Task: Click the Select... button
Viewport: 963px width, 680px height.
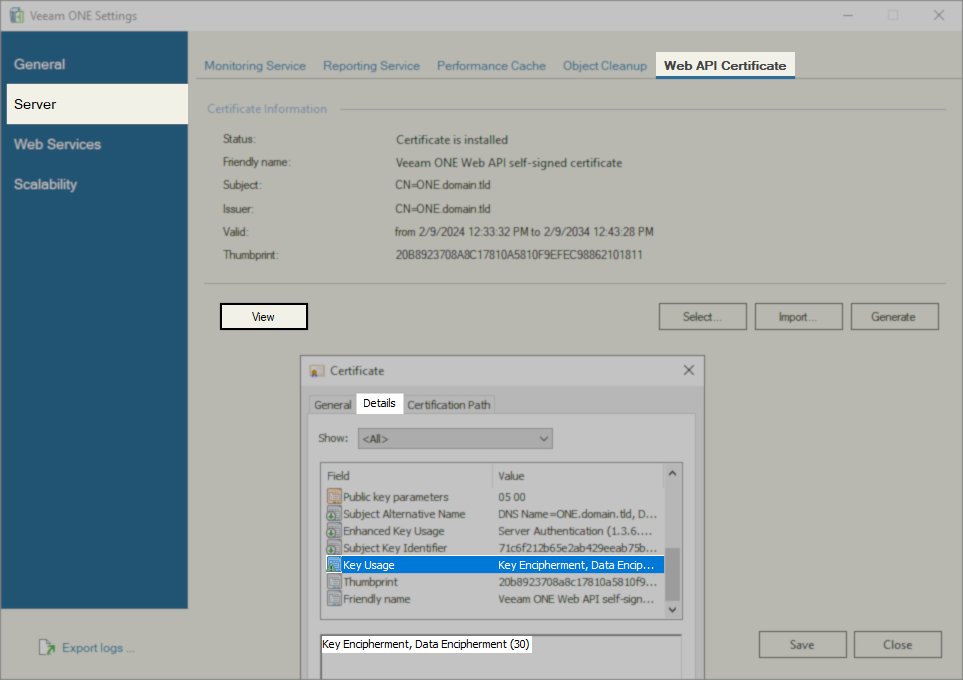Action: (703, 316)
